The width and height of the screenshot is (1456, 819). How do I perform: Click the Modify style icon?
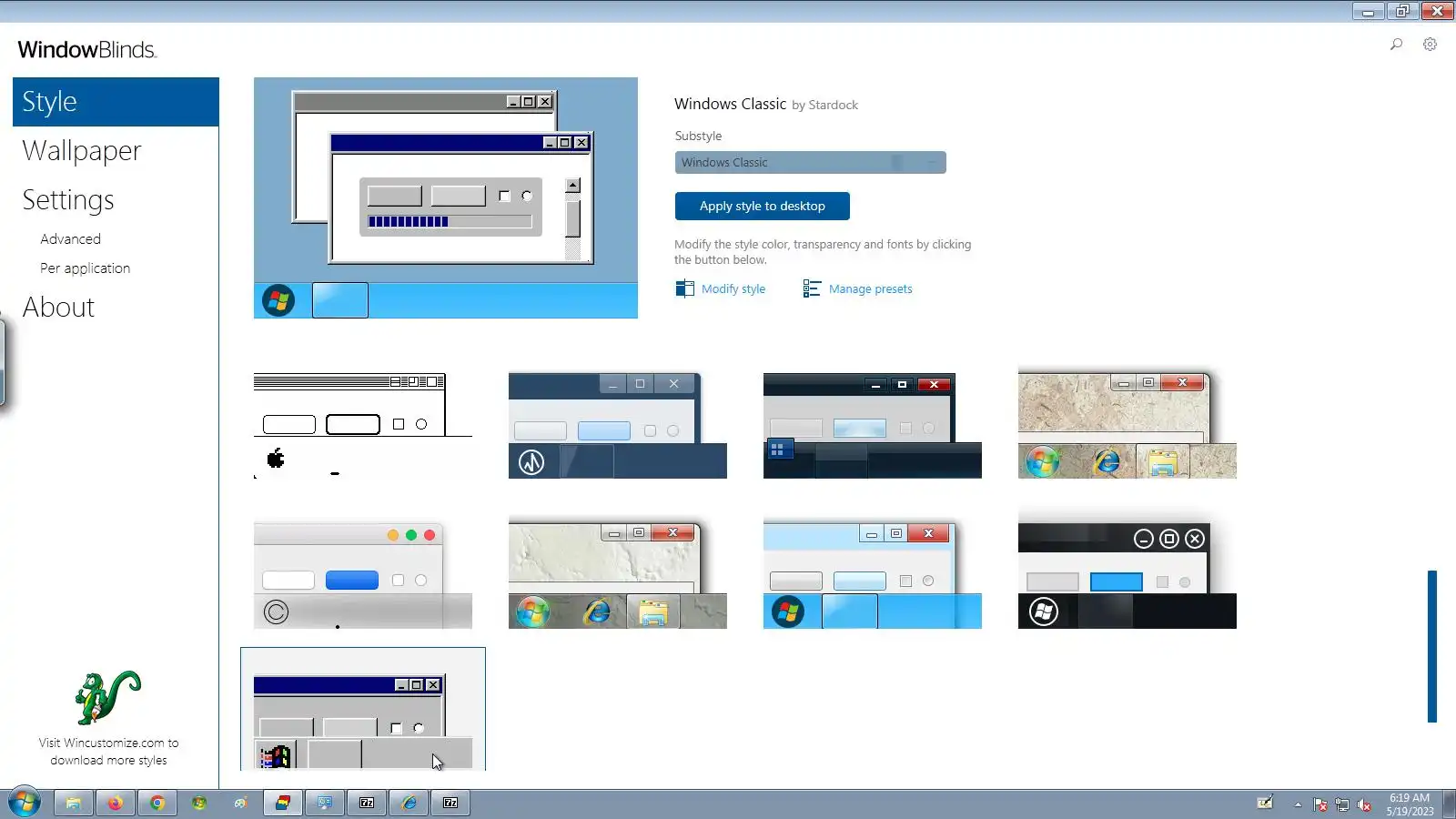click(684, 288)
